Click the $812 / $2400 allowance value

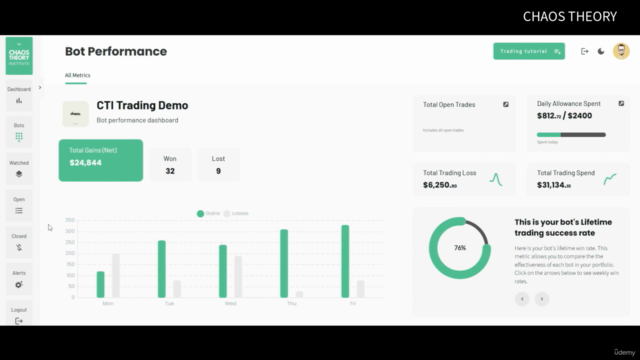coord(564,116)
